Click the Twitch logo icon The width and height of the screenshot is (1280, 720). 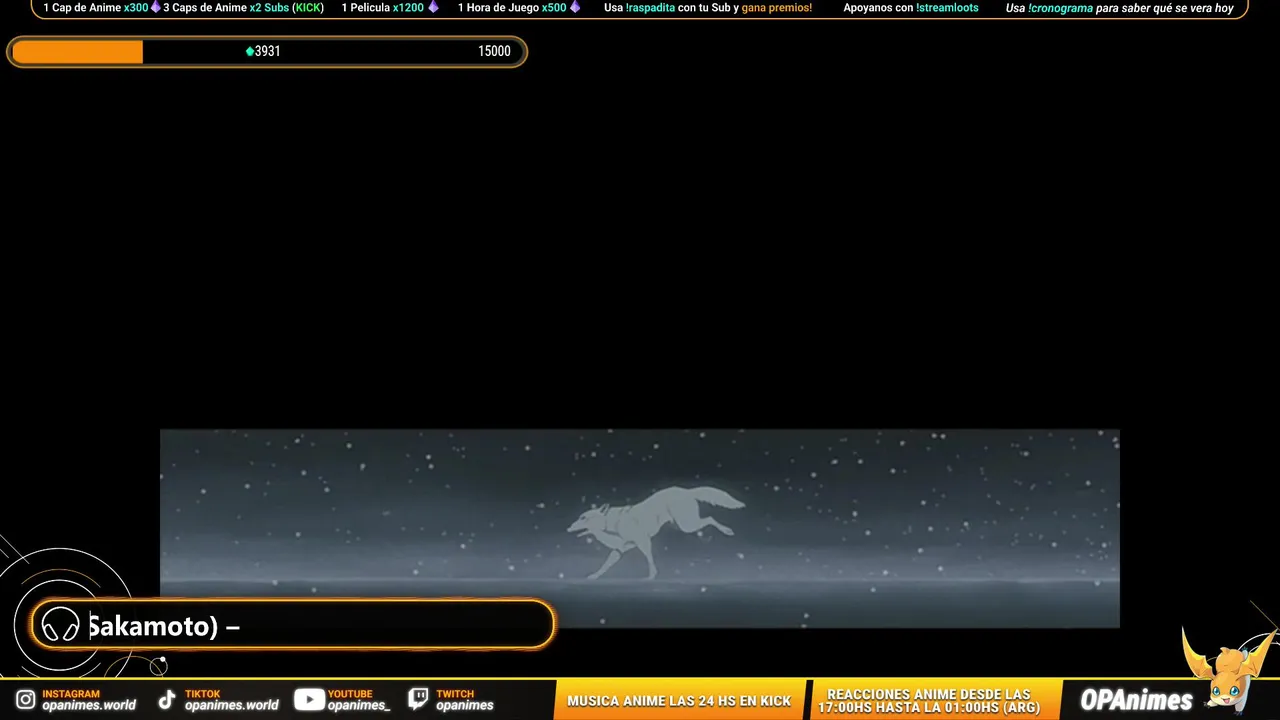pos(419,700)
